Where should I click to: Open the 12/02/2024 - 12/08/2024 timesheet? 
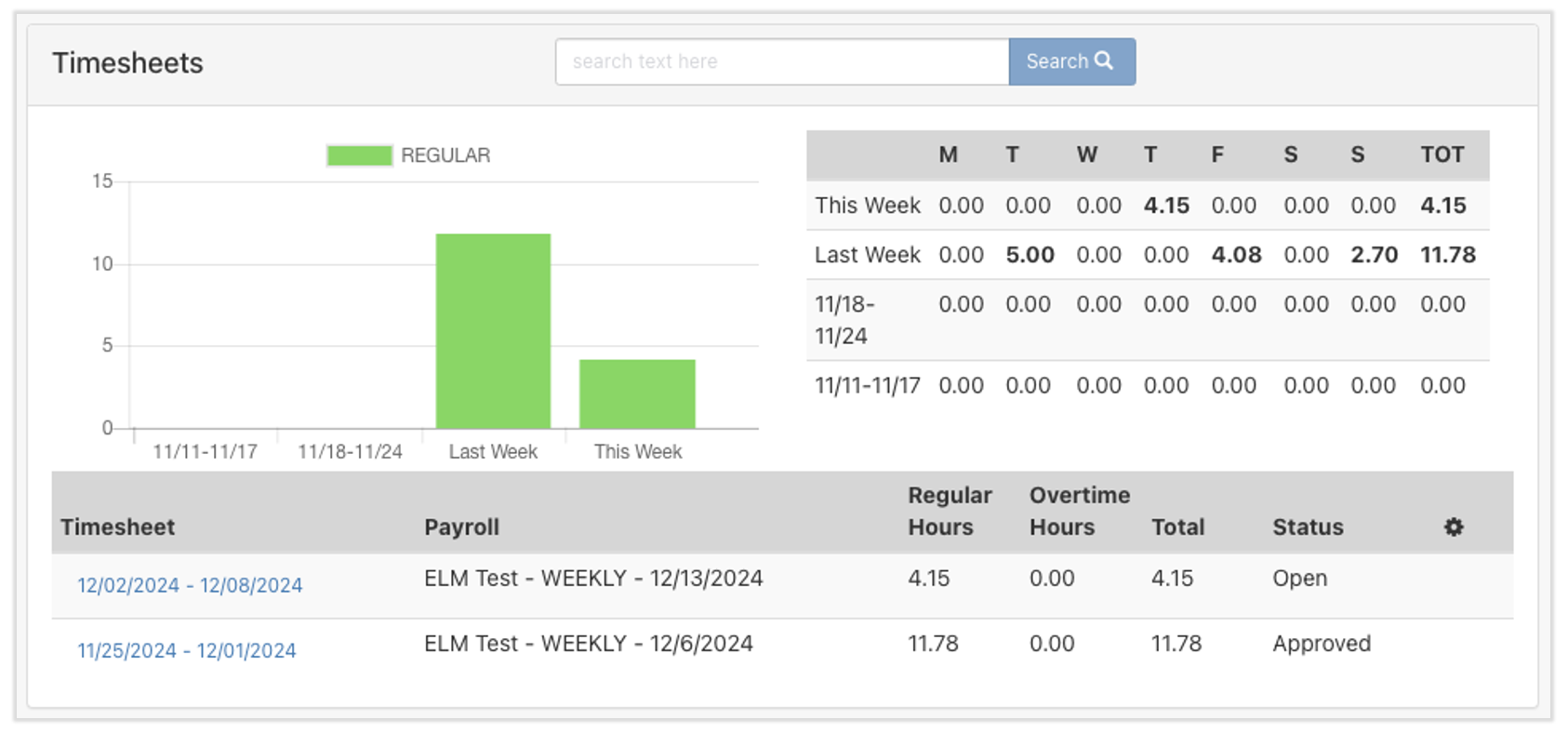(x=190, y=585)
